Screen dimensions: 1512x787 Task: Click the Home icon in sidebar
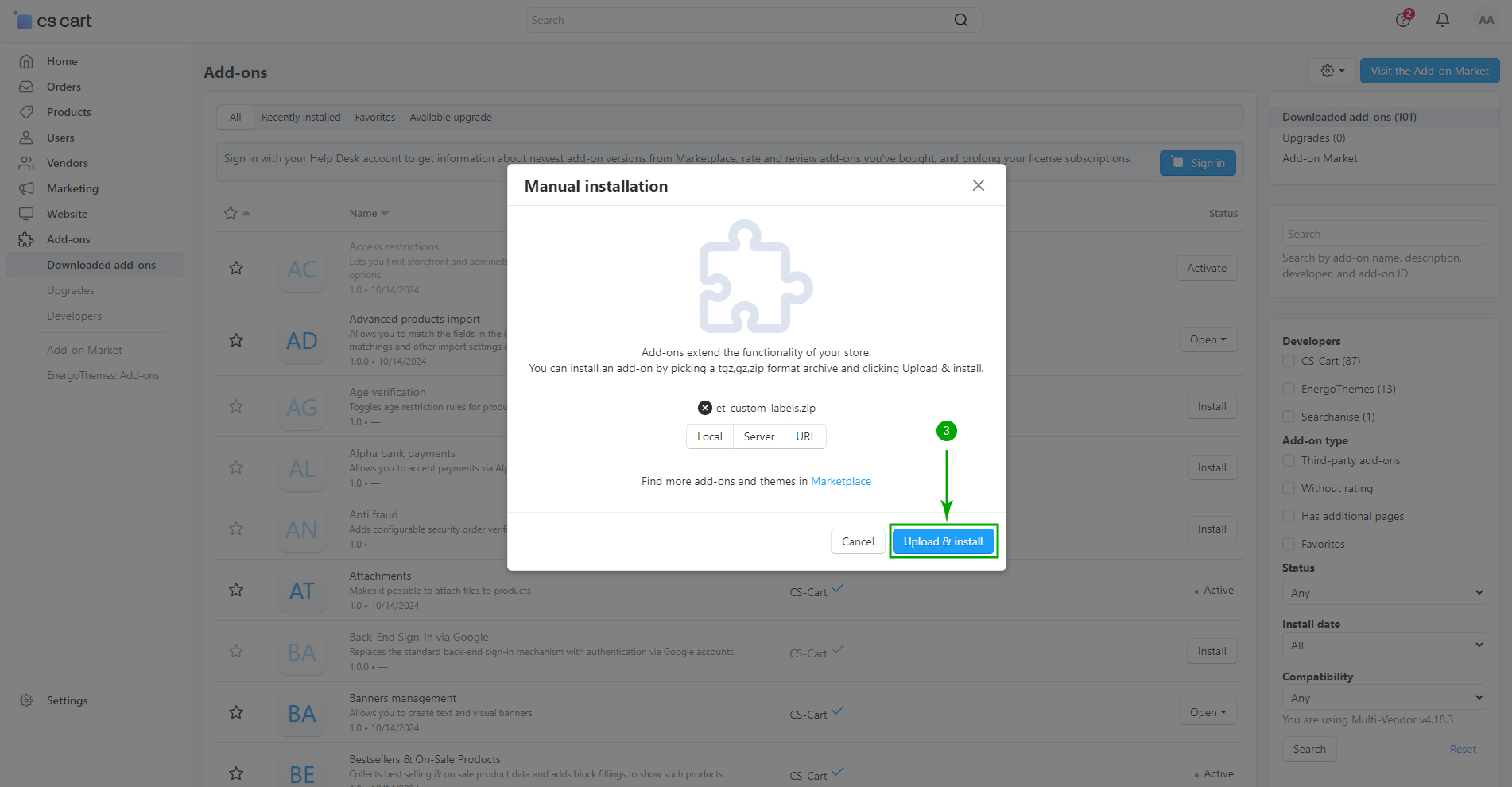[26, 61]
